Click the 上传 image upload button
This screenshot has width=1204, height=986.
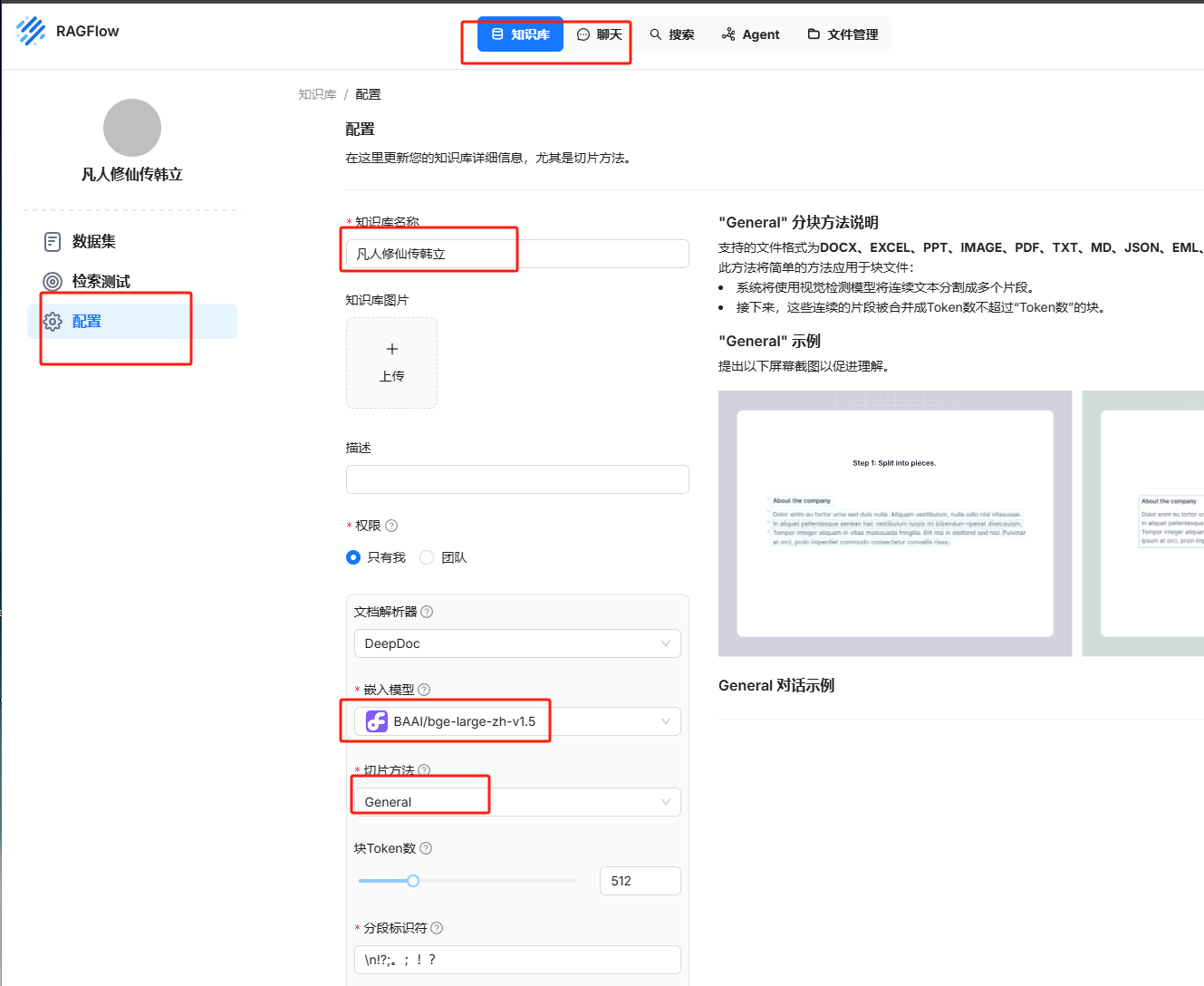[391, 362]
